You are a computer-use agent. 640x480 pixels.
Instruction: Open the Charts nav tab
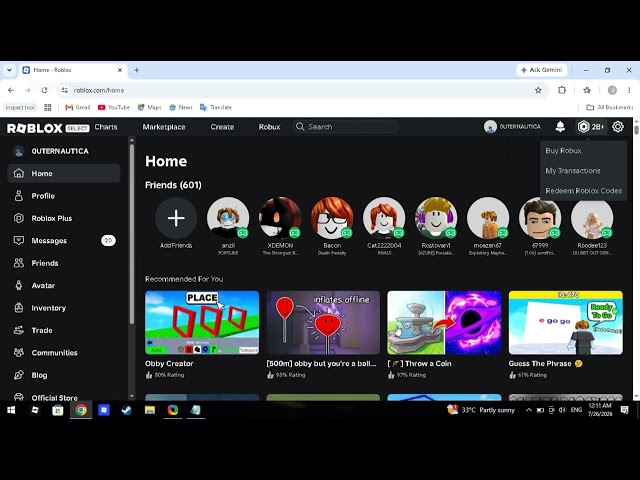106,127
